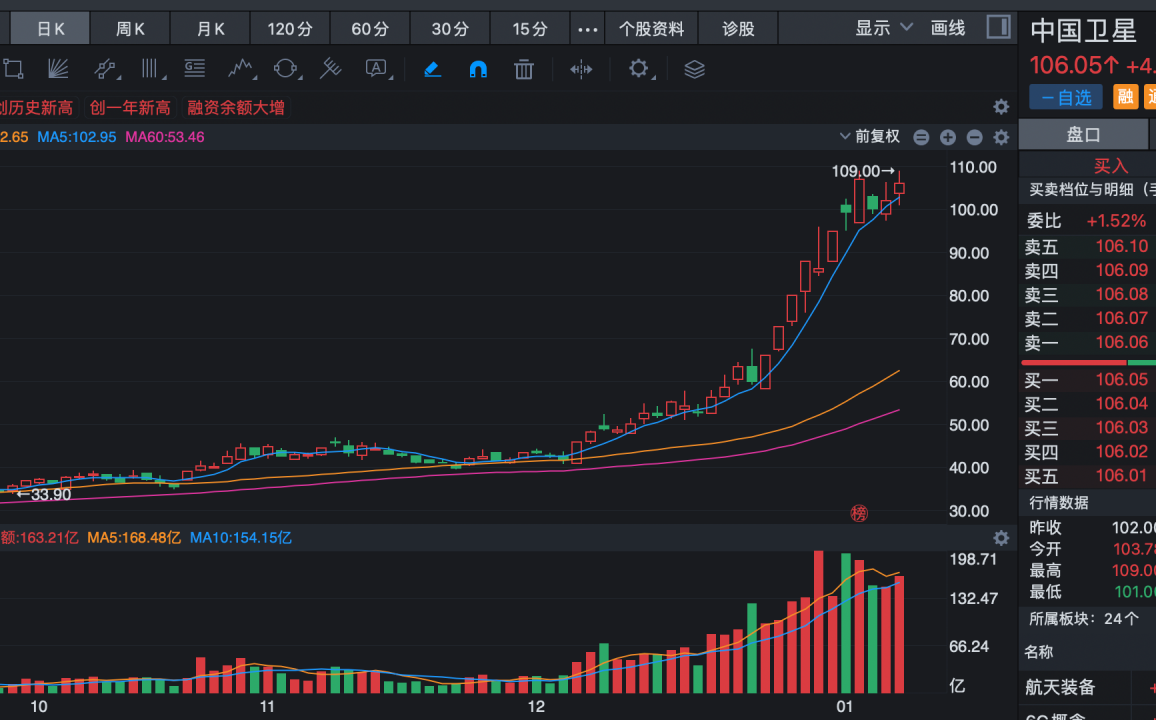Select the eraser/highlighter drawing tool
The height and width of the screenshot is (720, 1156).
coord(432,69)
